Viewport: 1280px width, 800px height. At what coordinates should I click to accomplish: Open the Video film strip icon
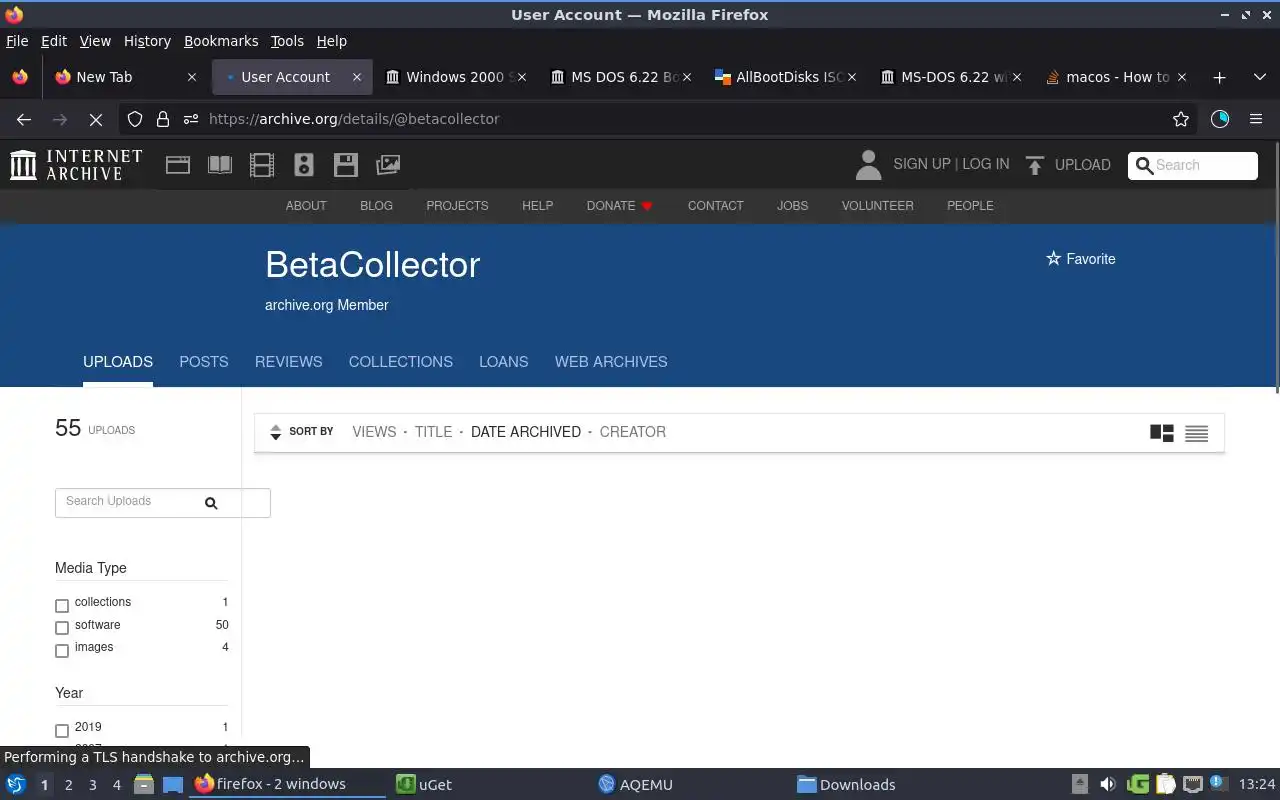[262, 165]
